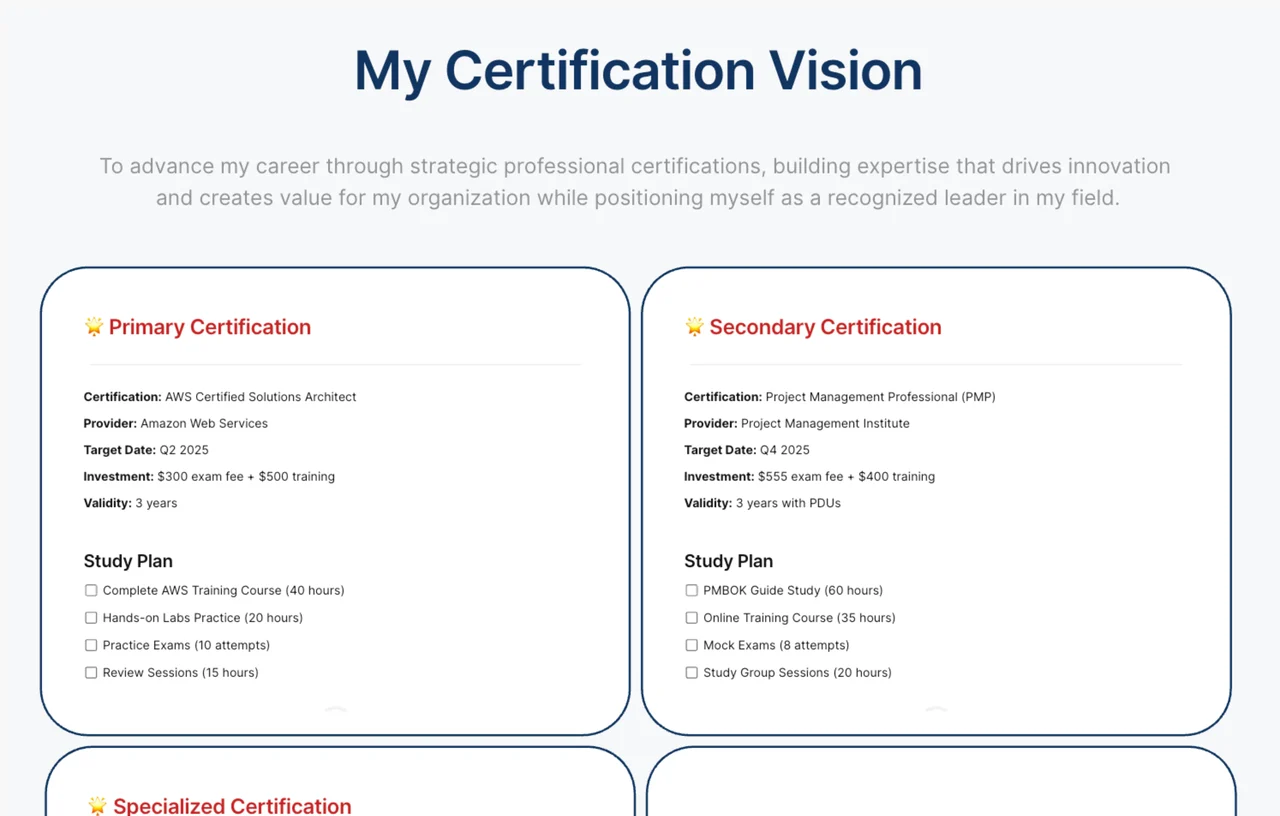Click star icon beside Primary Certification
Image resolution: width=1280 pixels, height=816 pixels.
94,326
